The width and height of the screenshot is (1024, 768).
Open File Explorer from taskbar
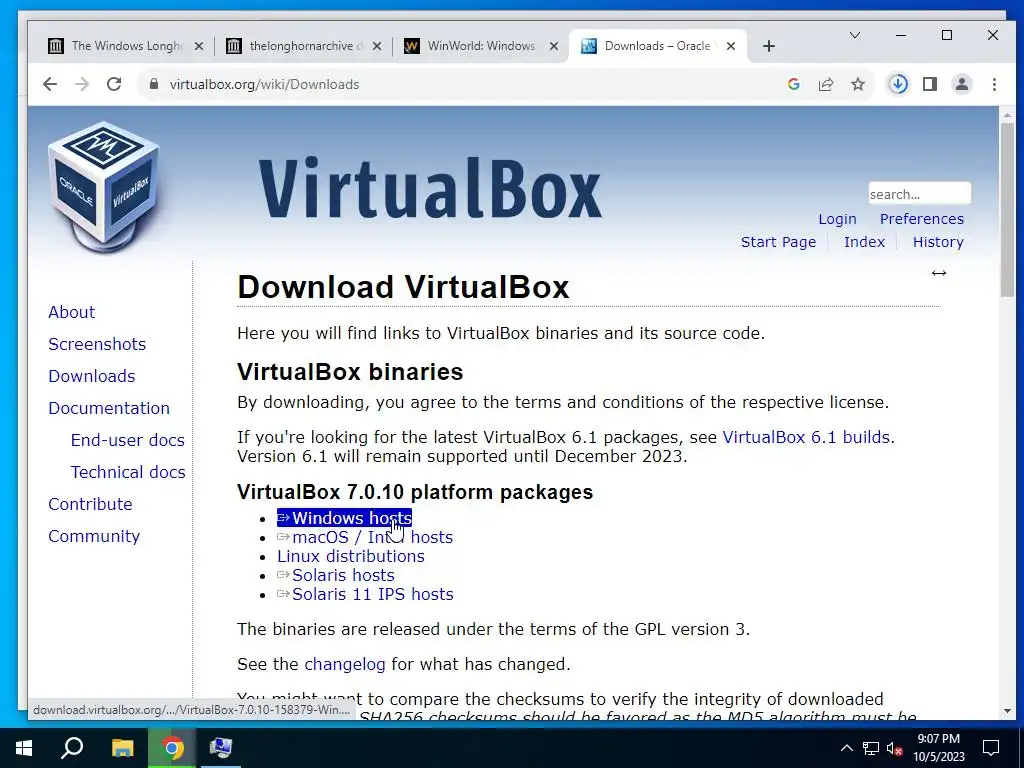pos(122,748)
